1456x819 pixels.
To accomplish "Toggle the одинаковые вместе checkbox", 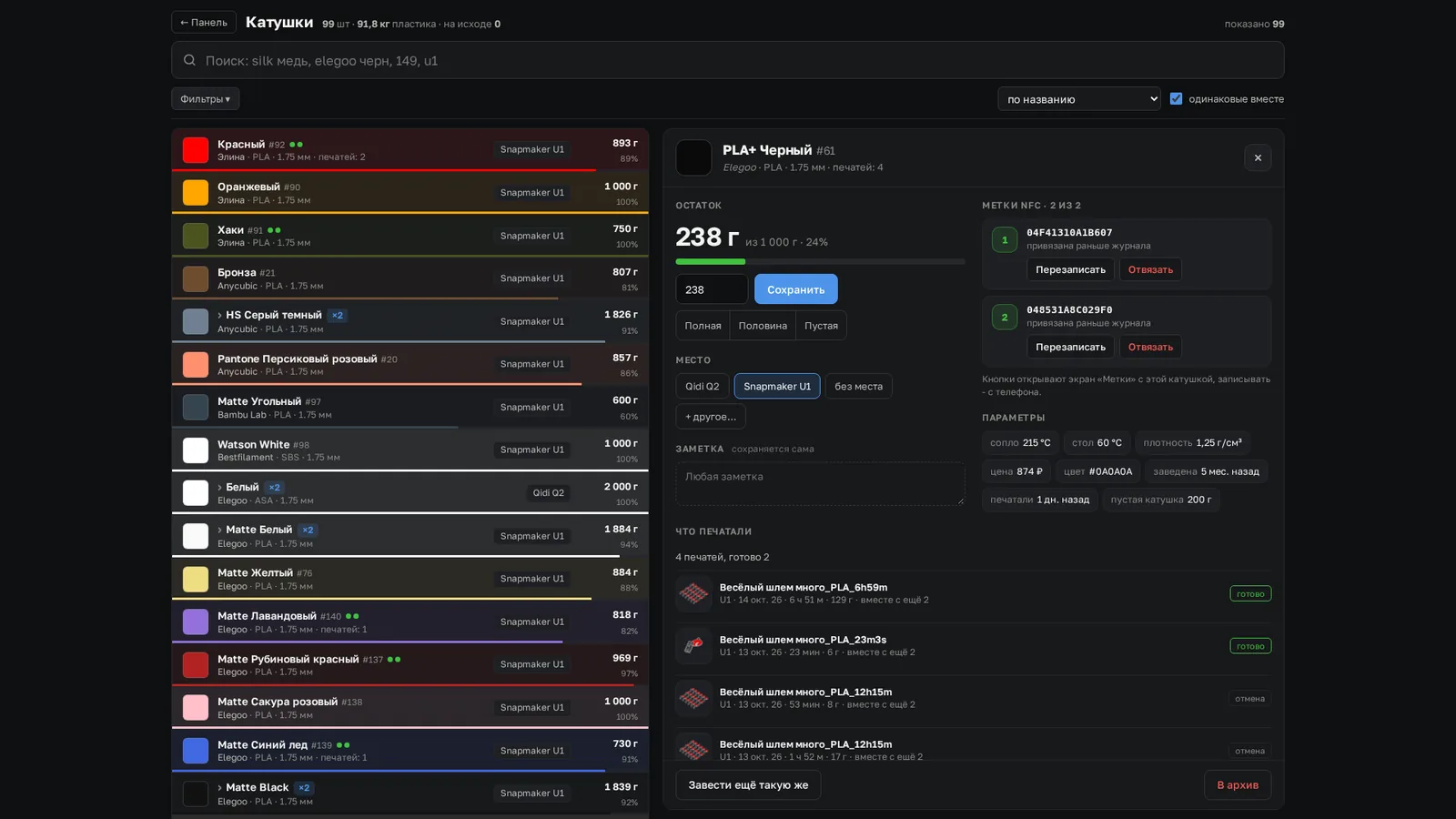I will (x=1176, y=98).
